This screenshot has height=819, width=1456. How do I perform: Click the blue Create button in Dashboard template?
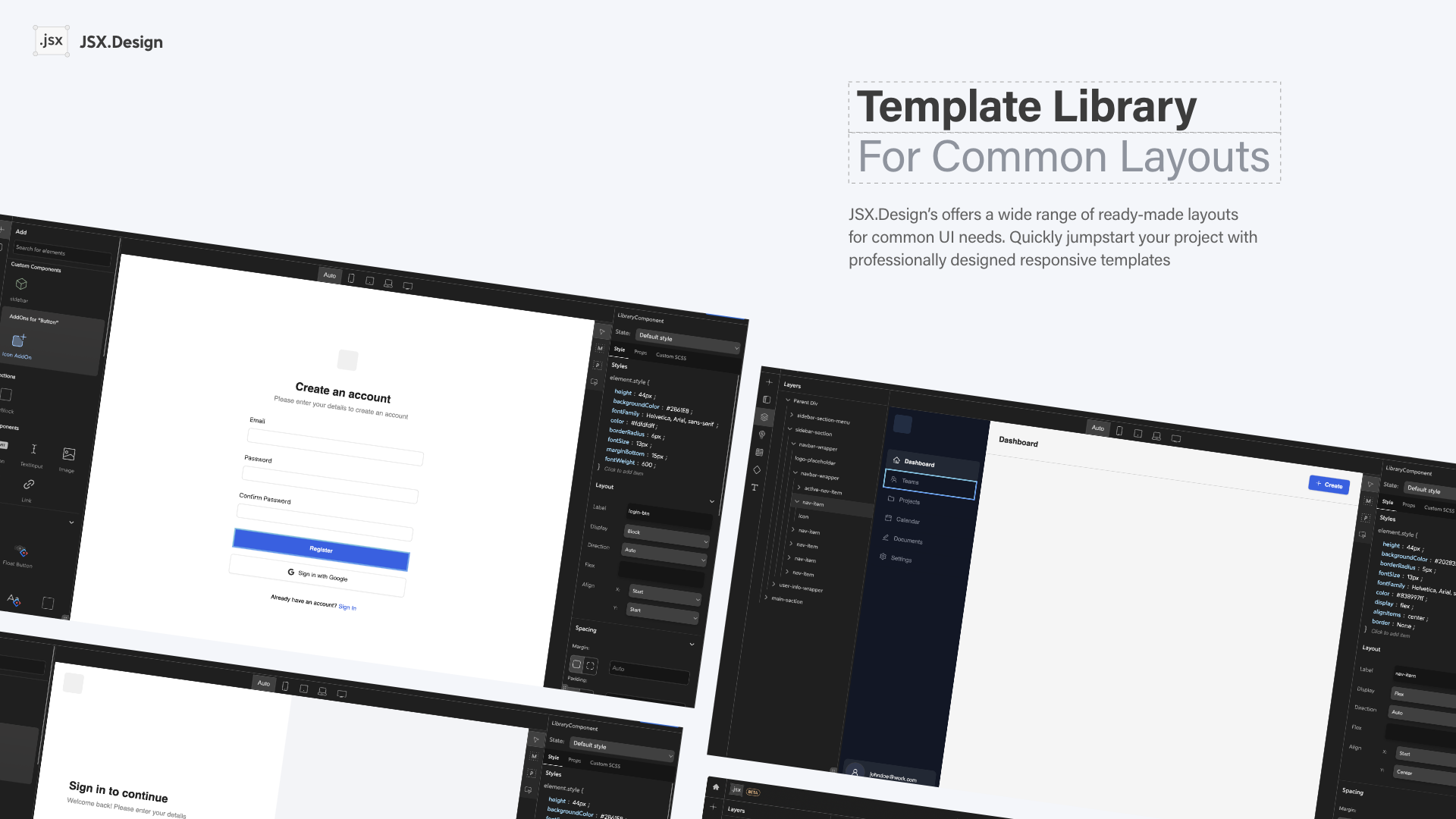click(x=1329, y=485)
